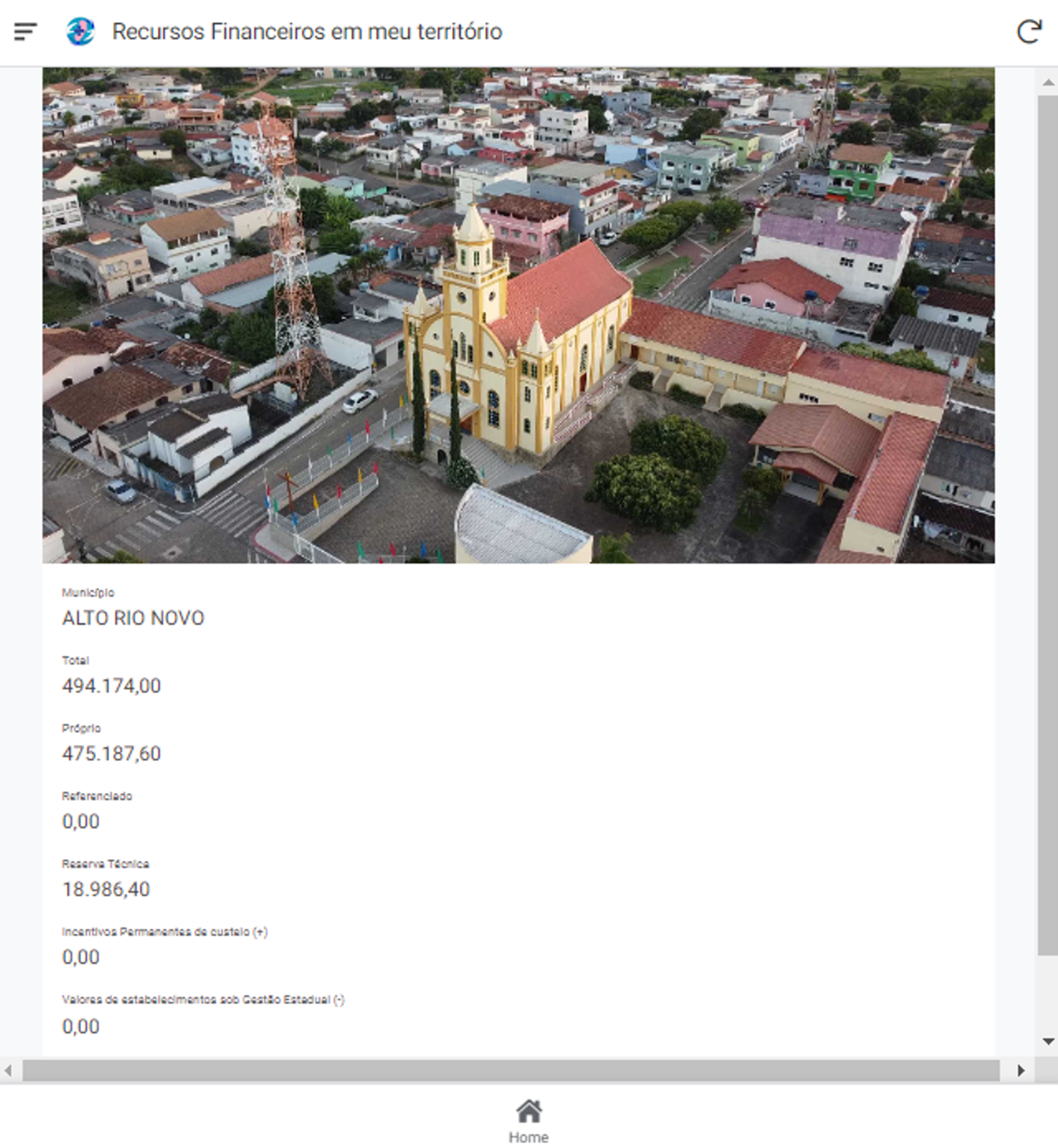The width and height of the screenshot is (1058, 1148).
Task: Select the Home tab label
Action: click(528, 1137)
